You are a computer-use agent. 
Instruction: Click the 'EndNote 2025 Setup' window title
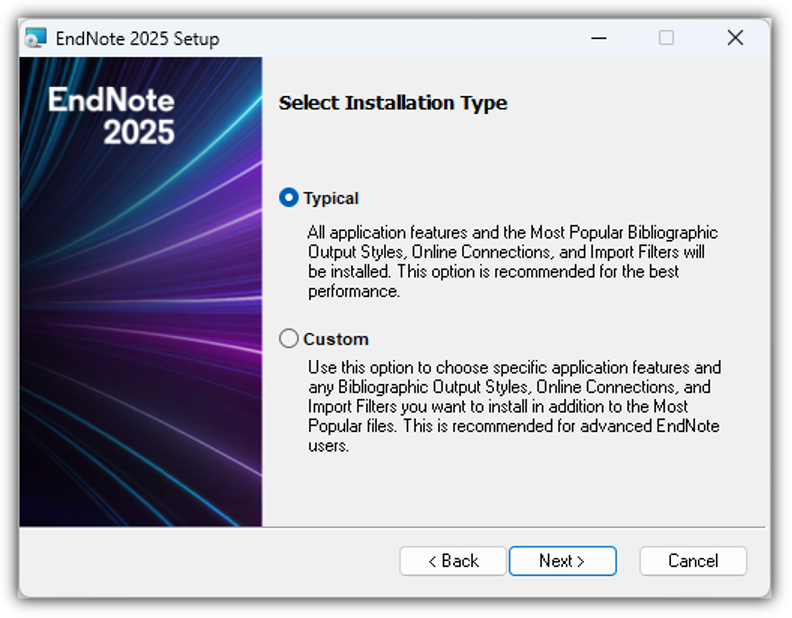[137, 38]
